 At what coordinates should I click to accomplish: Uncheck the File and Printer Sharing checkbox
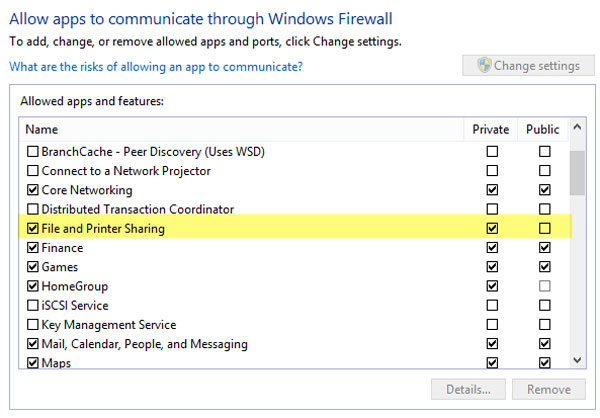[33, 229]
